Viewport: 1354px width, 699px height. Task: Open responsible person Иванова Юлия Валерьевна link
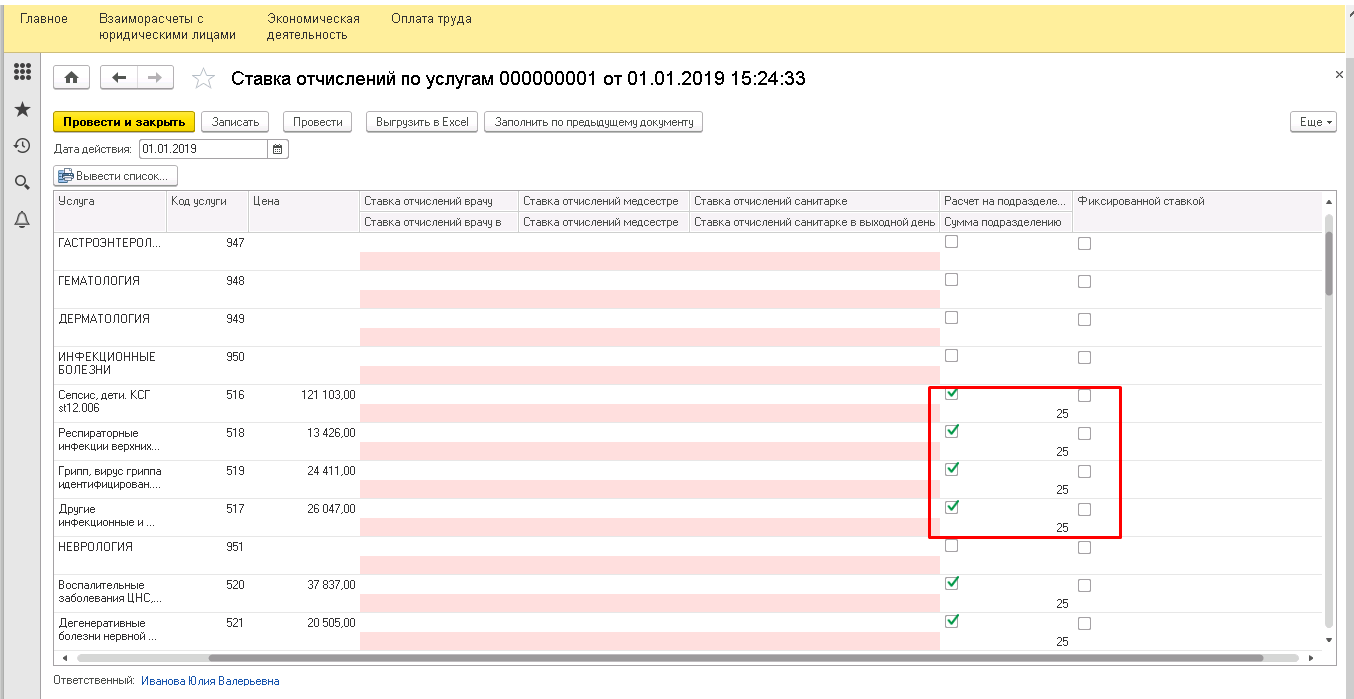click(x=210, y=681)
